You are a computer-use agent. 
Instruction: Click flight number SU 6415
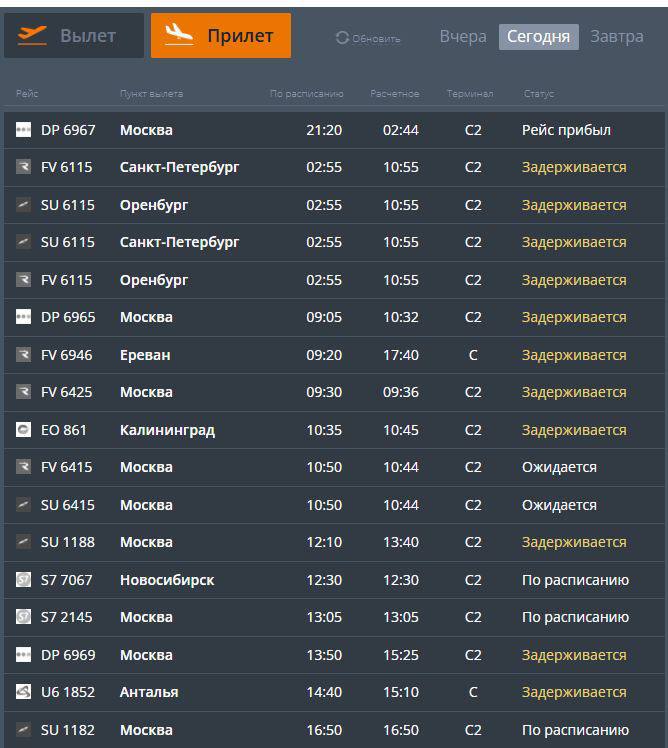[x=68, y=505]
